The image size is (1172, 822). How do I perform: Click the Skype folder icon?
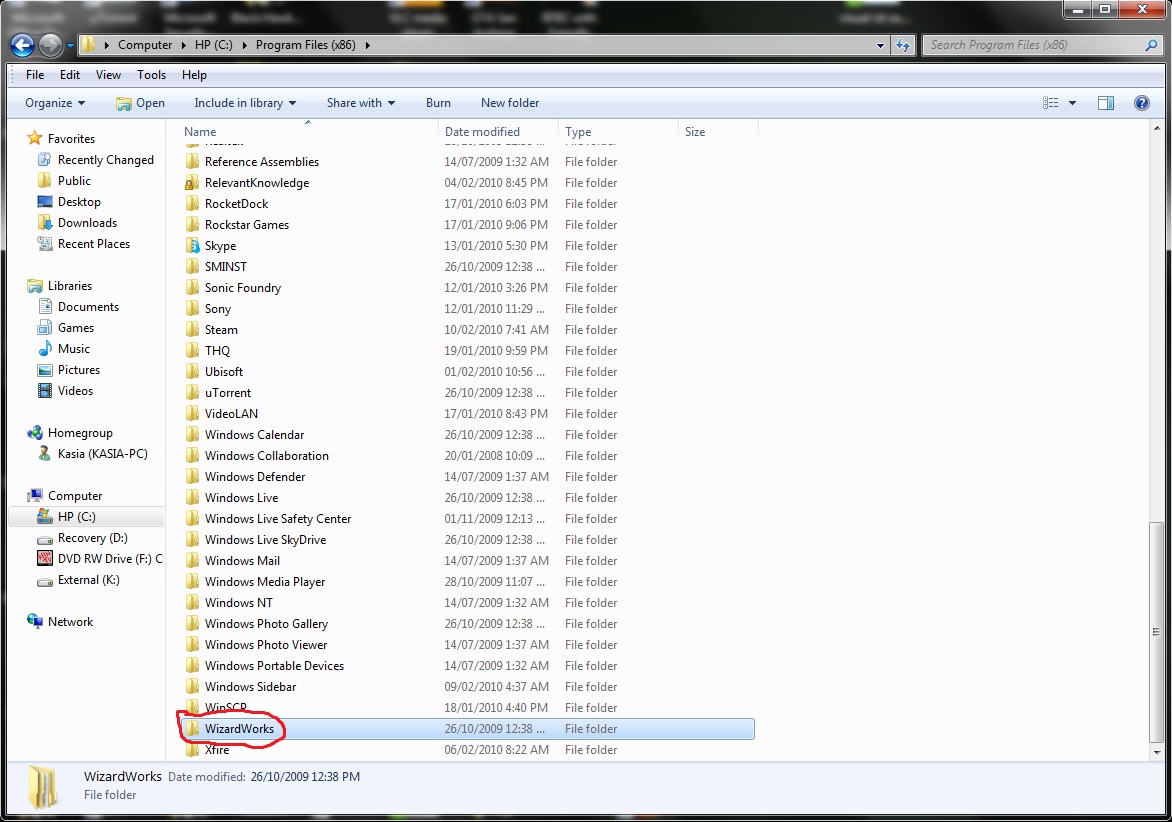coord(193,245)
